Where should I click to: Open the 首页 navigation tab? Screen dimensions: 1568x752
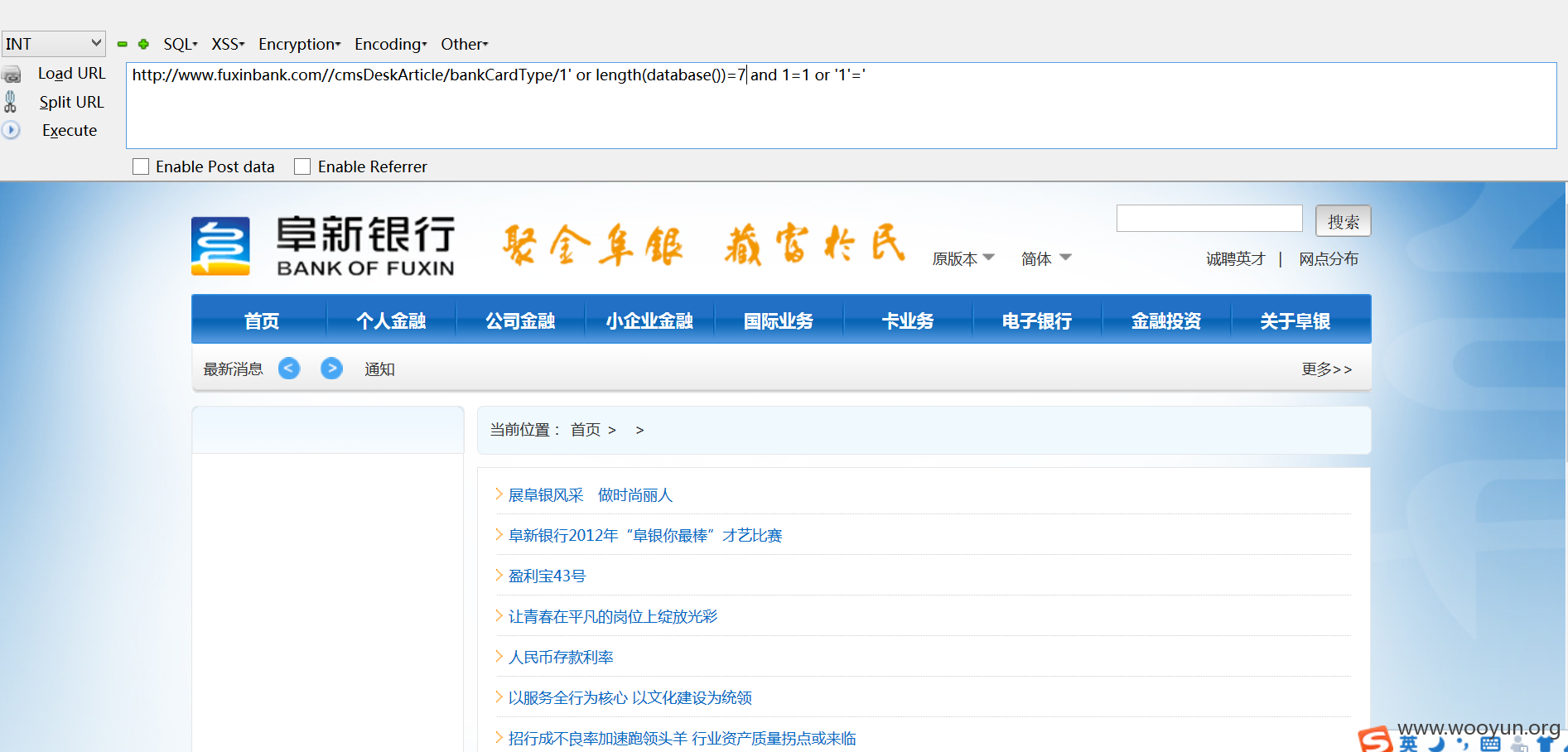(x=260, y=320)
